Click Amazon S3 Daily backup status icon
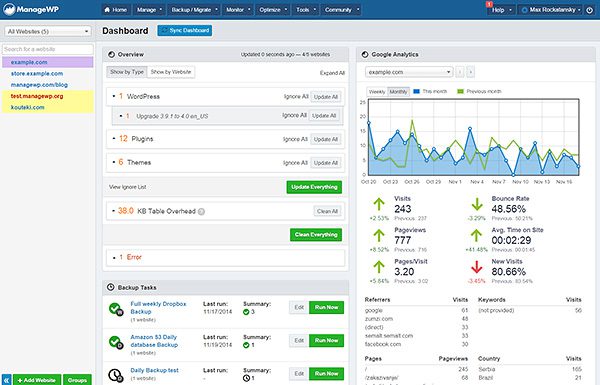Screen dimensions: 600x385 116,342
